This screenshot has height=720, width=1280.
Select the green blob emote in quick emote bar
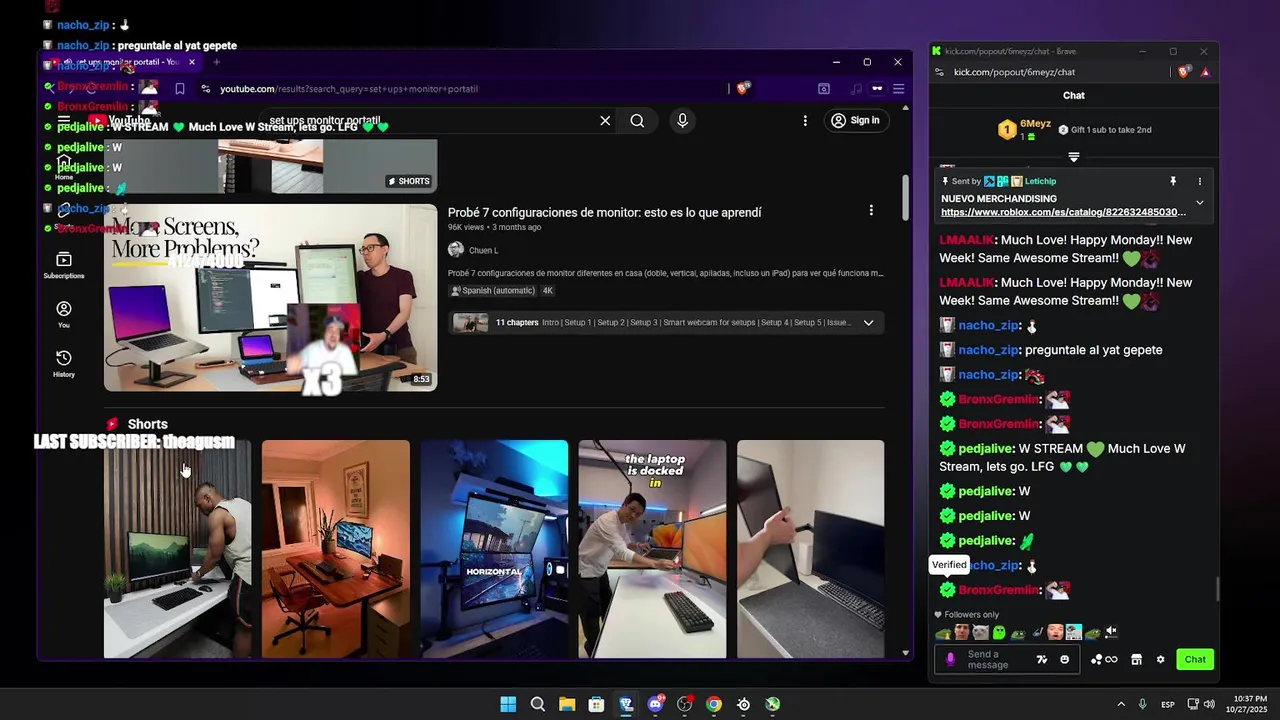click(x=999, y=632)
